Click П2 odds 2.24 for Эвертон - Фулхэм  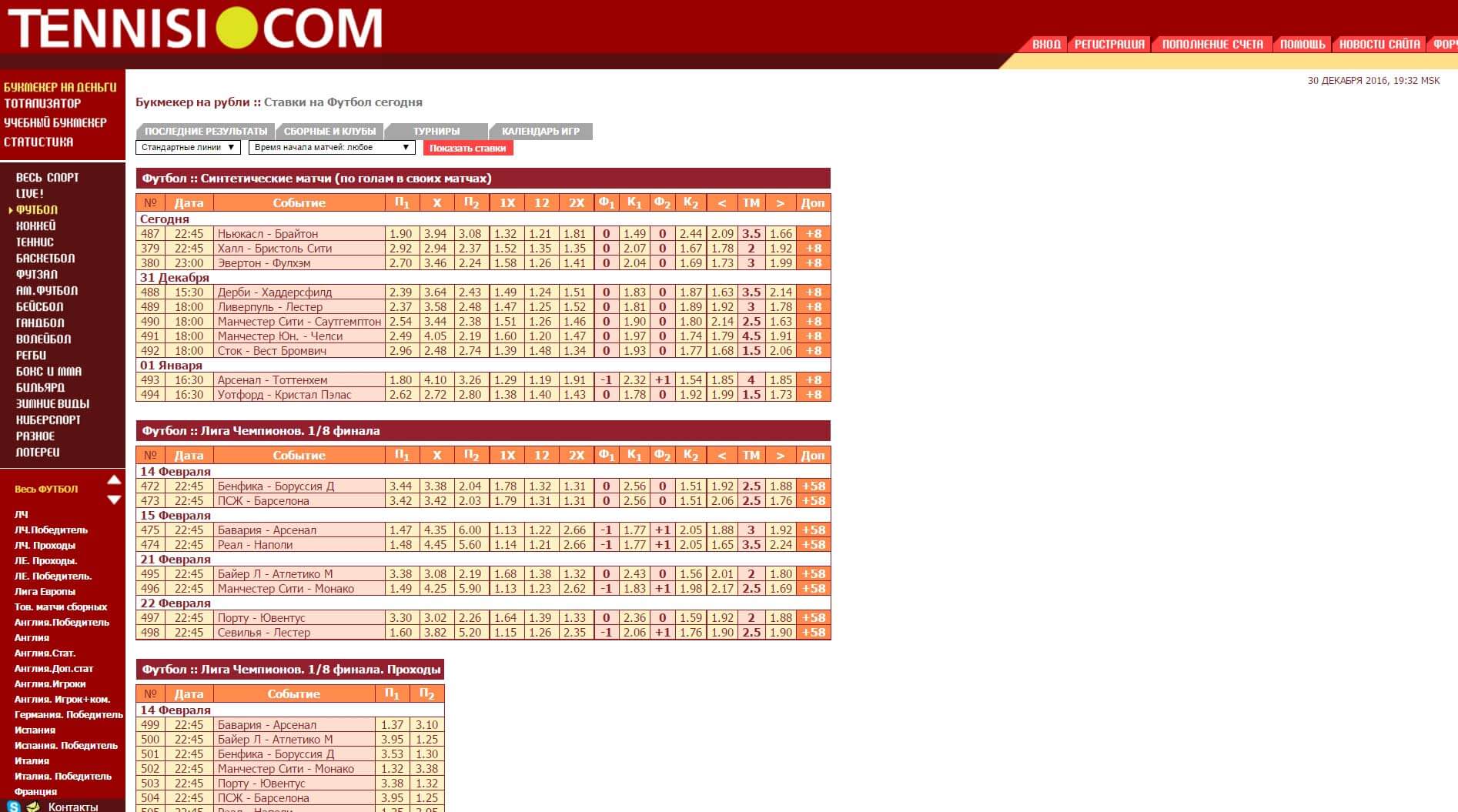pyautogui.click(x=470, y=262)
